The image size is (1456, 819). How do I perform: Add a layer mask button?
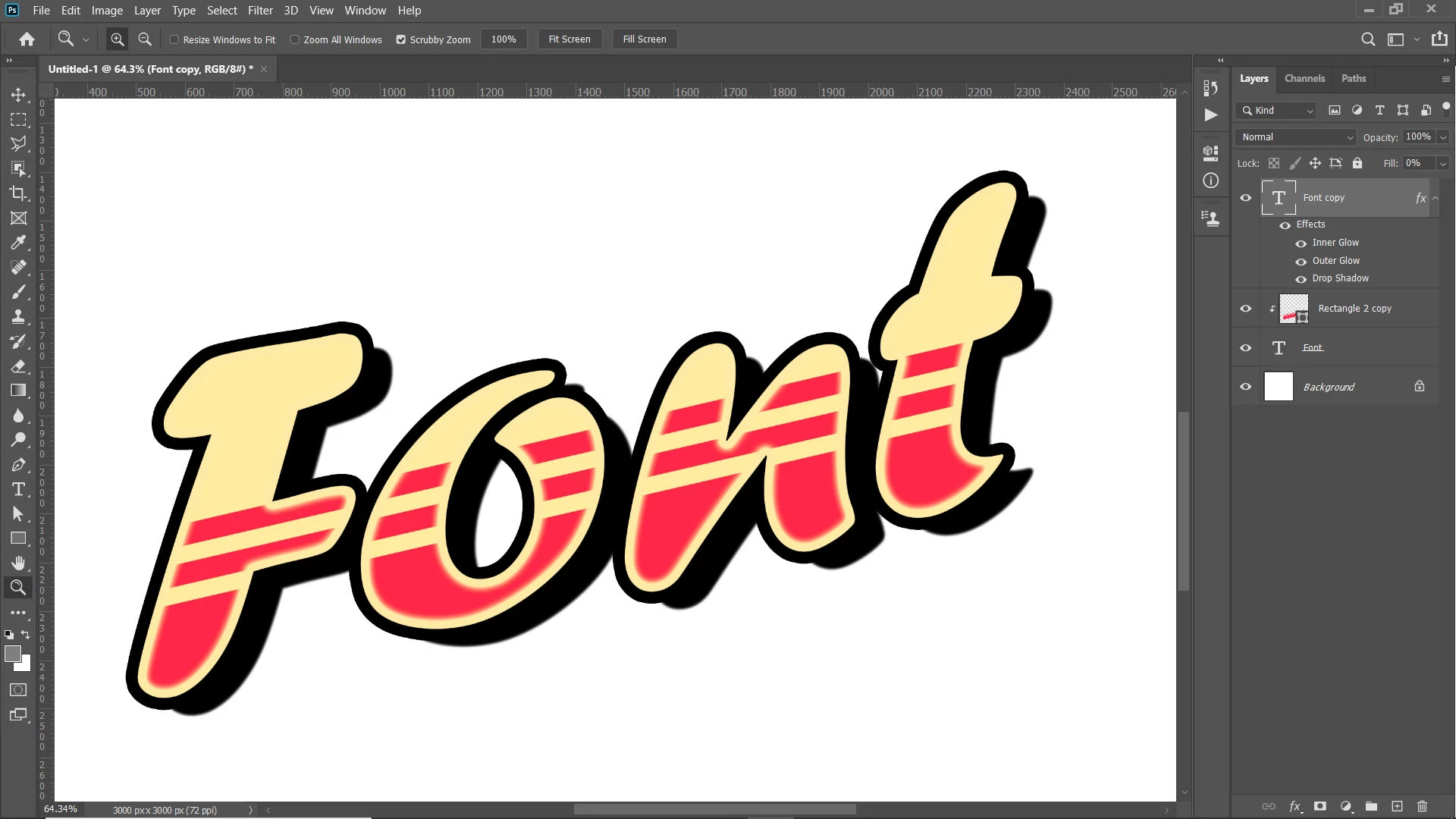point(1320,806)
